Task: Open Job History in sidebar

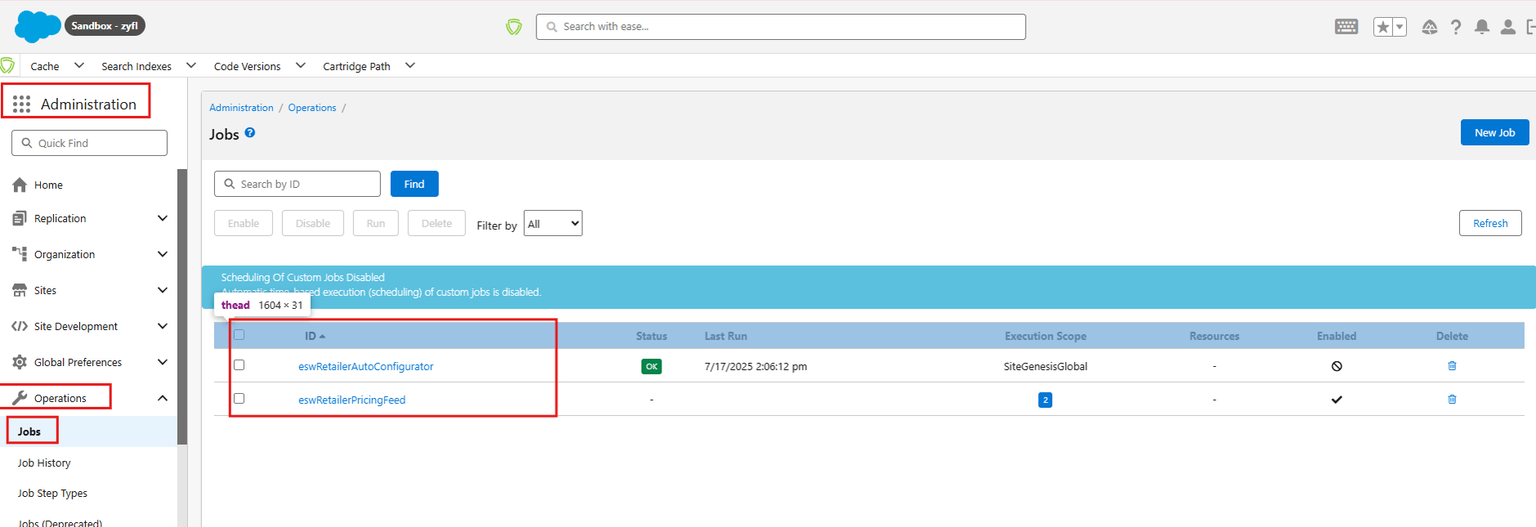Action: pos(44,463)
